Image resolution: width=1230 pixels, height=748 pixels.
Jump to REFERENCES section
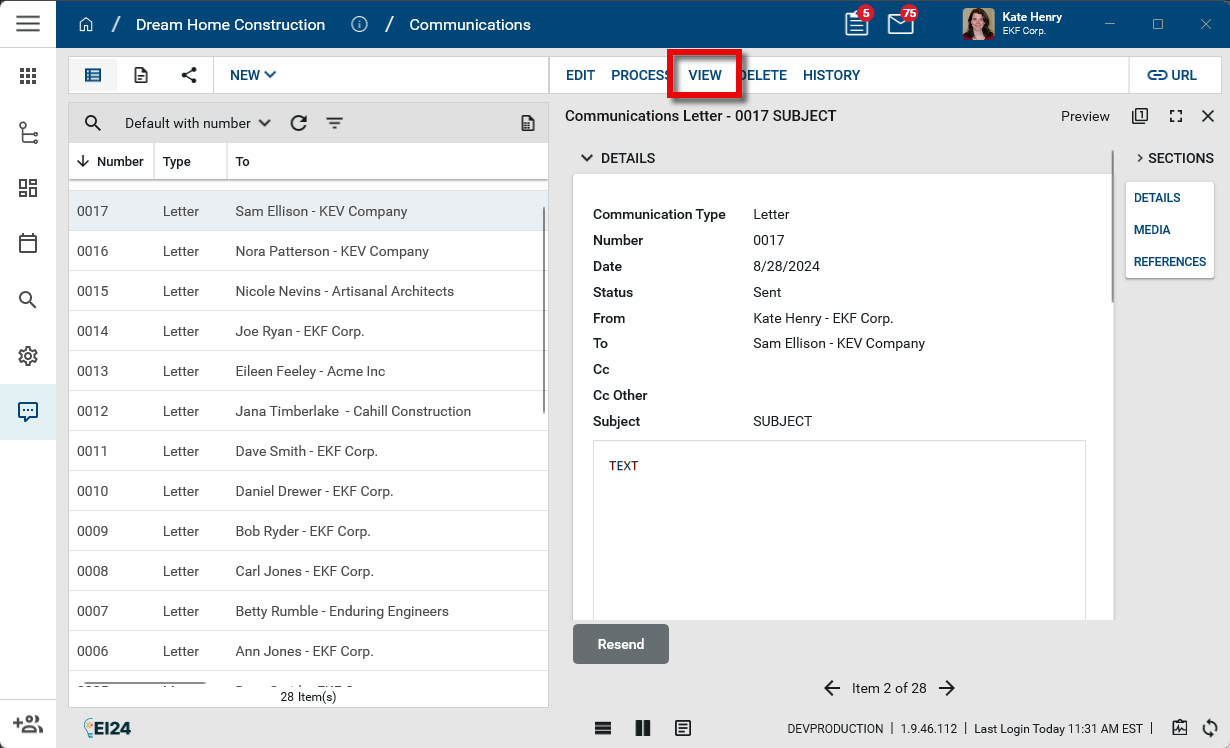pos(1169,262)
